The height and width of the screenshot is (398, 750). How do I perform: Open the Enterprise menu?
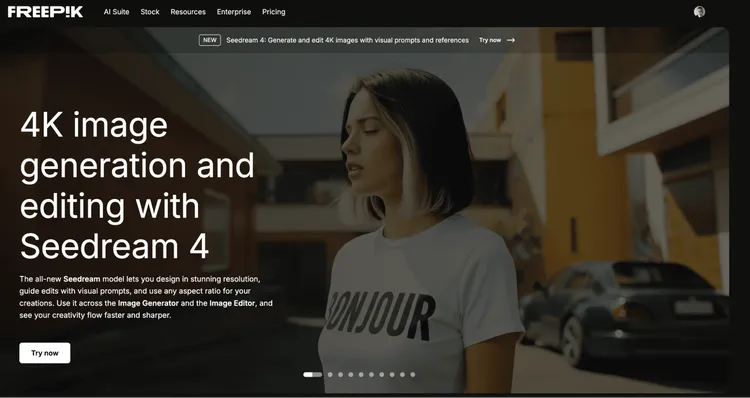(234, 12)
